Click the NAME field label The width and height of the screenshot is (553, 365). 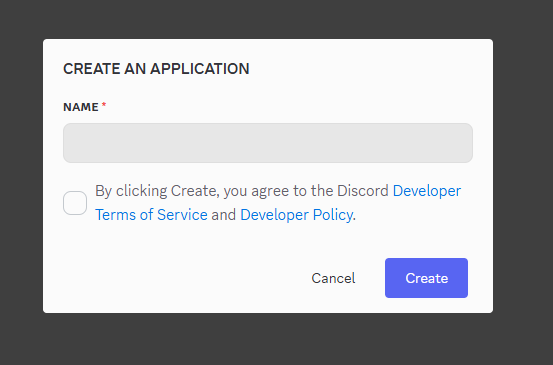[x=81, y=107]
